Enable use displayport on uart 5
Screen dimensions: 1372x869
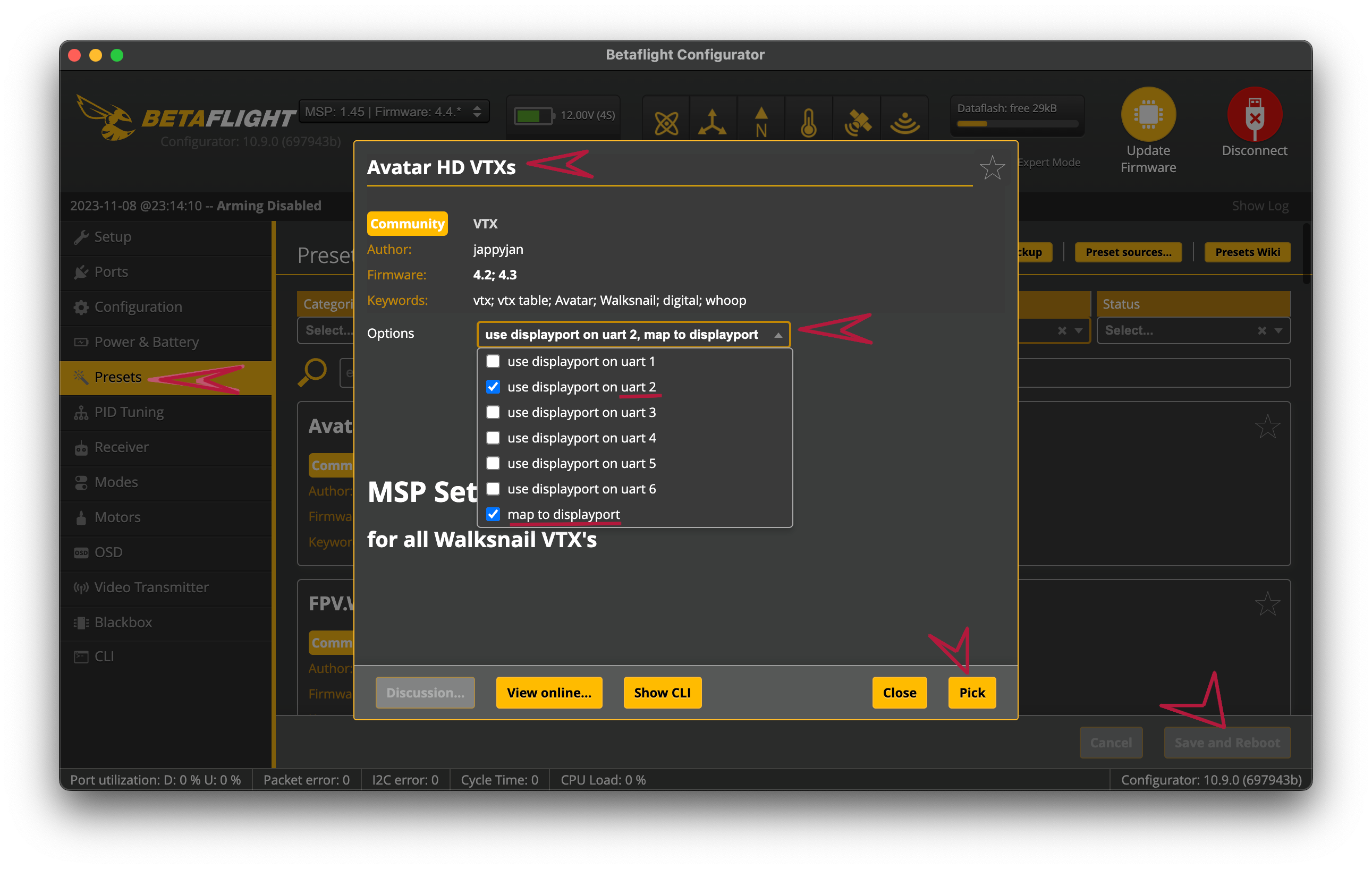click(x=493, y=463)
